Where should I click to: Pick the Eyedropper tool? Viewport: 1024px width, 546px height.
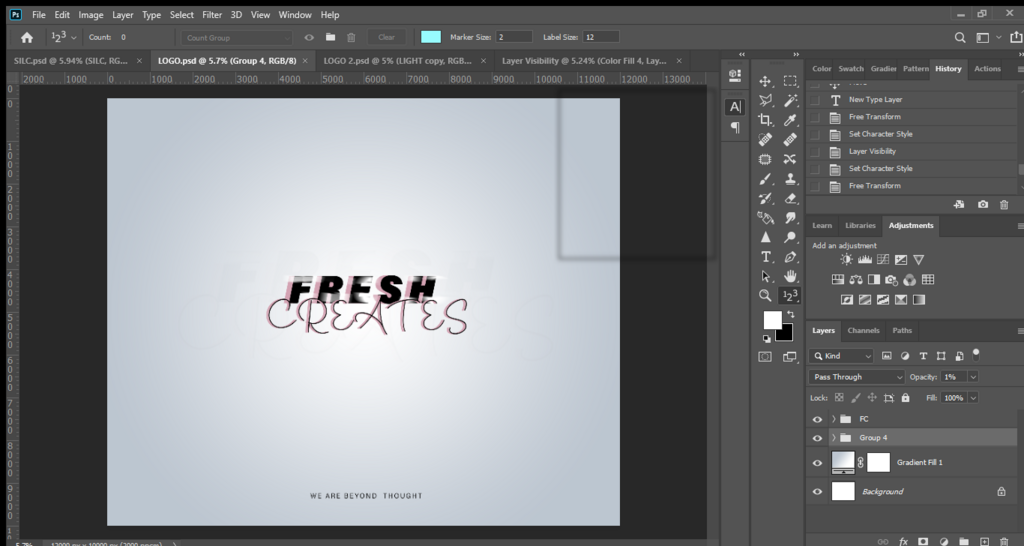[x=790, y=120]
